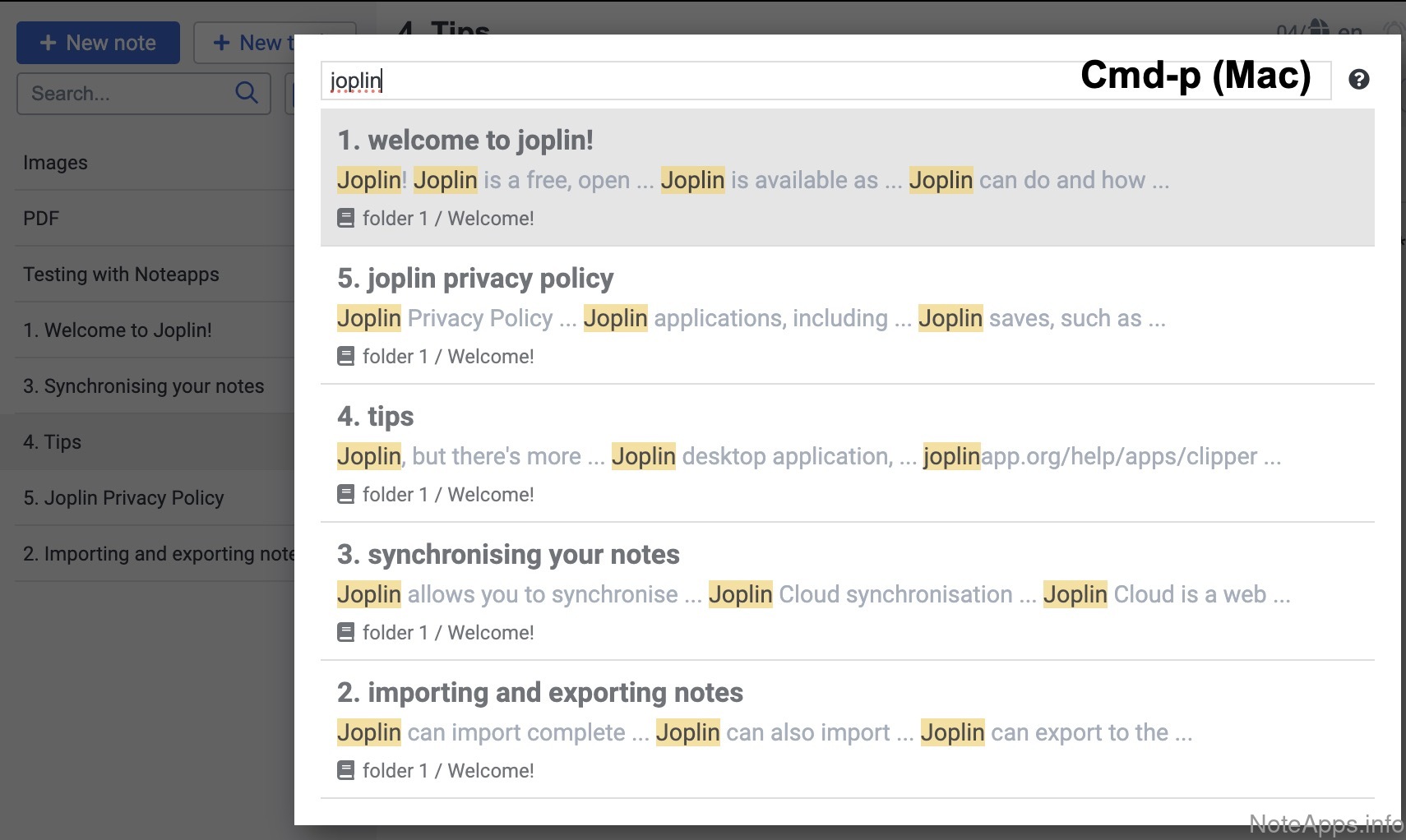Select 'Testing with Noteapps' note

tap(121, 275)
